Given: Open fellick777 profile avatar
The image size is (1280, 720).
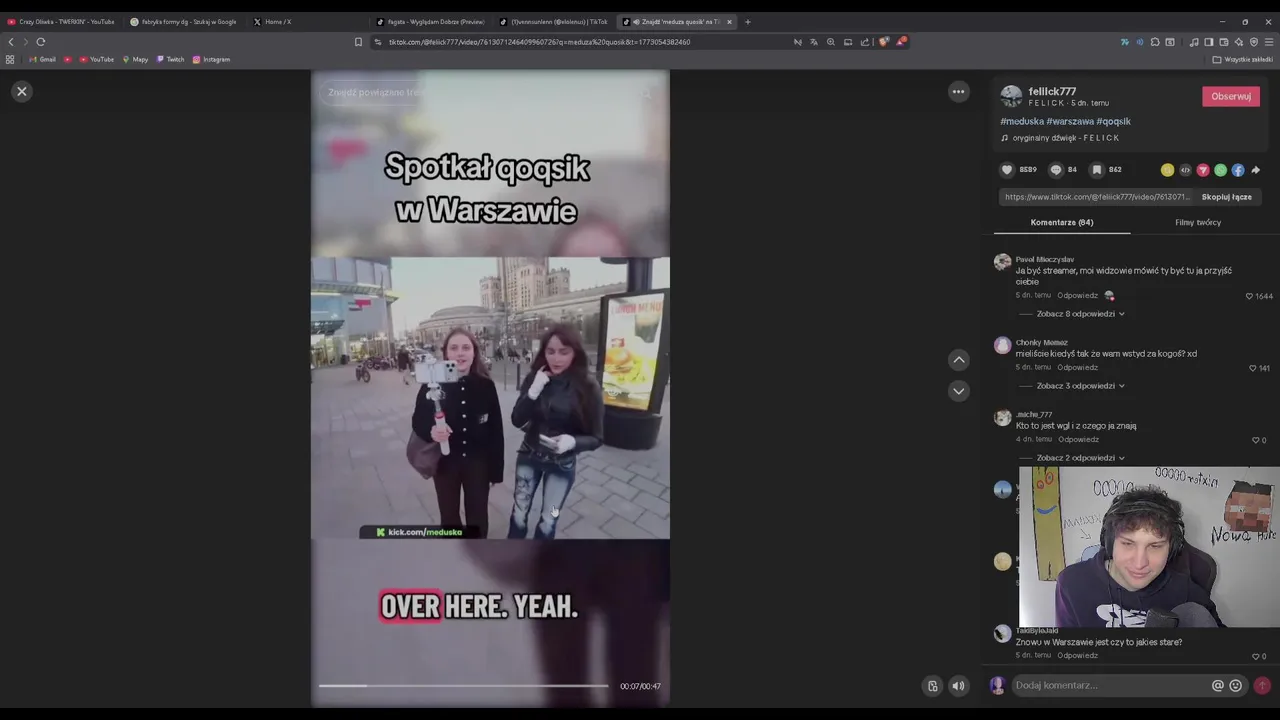Looking at the screenshot, I should [1011, 96].
